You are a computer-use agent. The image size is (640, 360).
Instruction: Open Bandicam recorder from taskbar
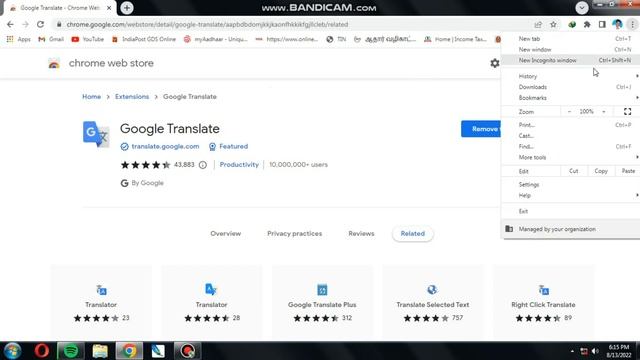[187, 351]
